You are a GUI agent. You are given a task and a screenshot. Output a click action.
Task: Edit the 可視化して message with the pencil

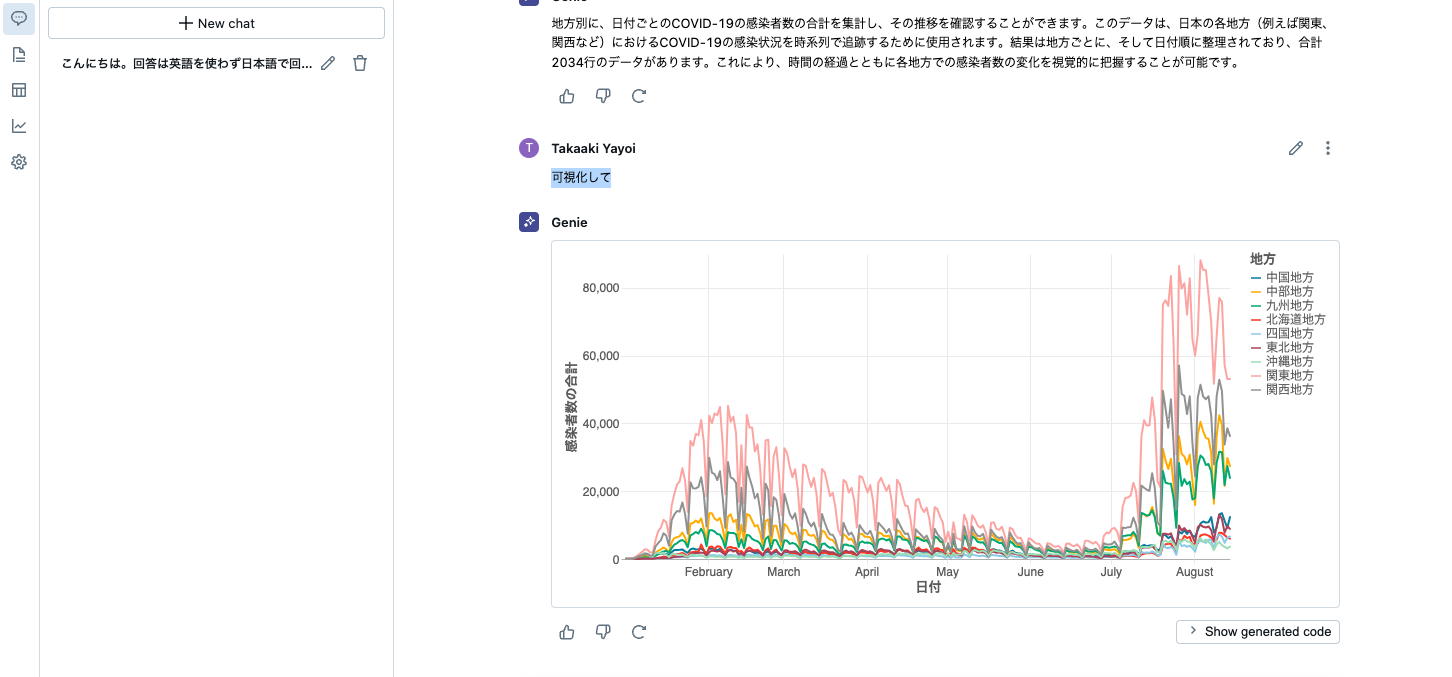point(1296,147)
